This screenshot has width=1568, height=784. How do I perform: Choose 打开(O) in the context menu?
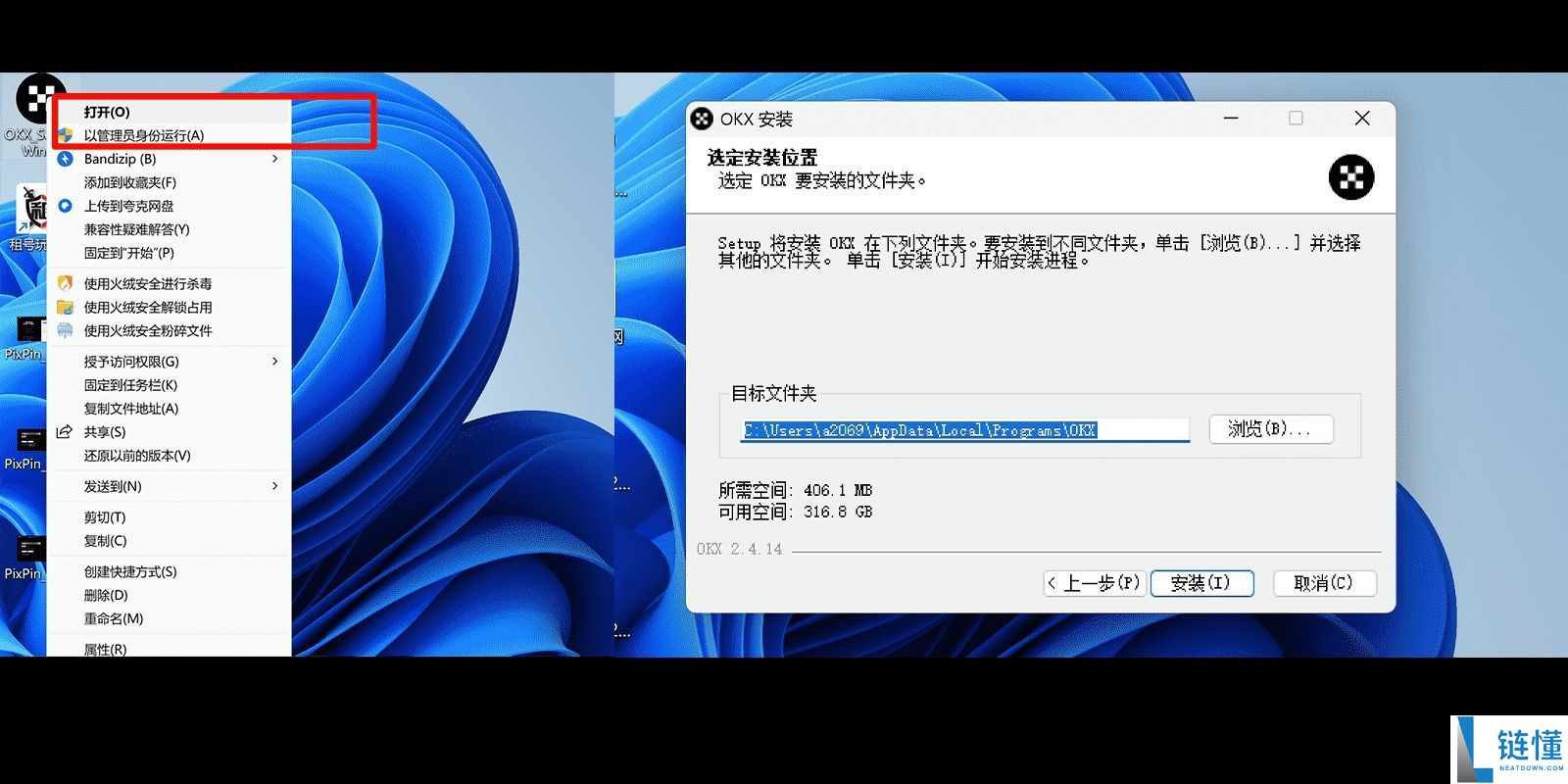pyautogui.click(x=107, y=112)
